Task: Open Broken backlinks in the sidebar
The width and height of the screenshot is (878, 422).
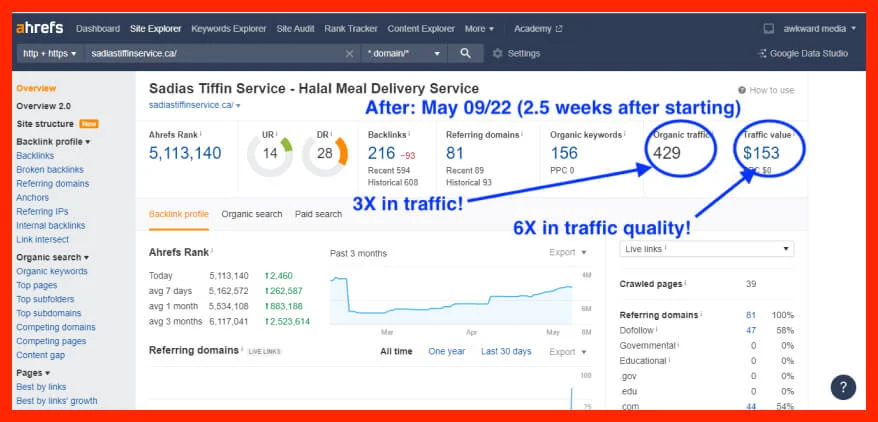Action: [50, 170]
